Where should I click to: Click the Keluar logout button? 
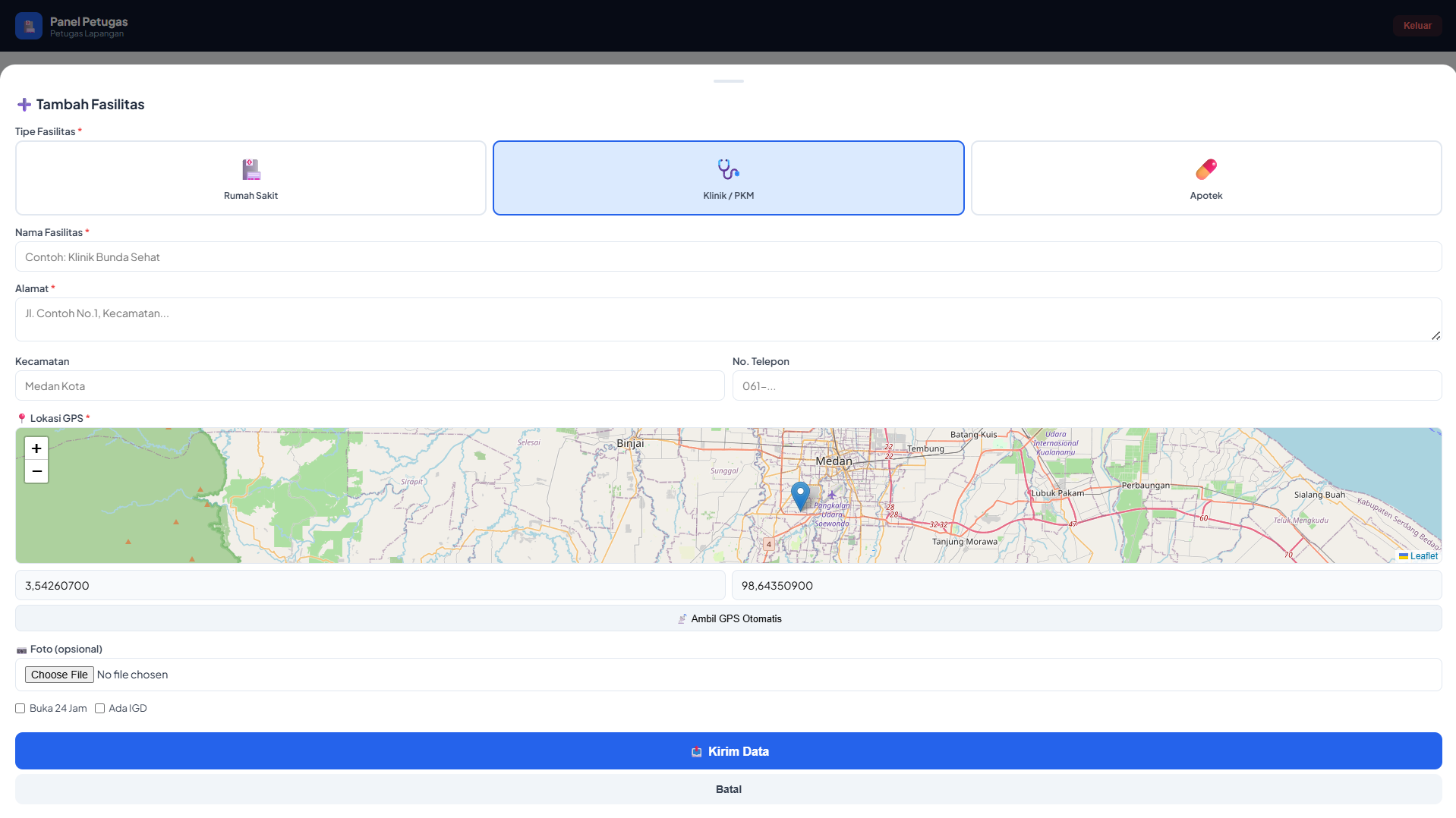[1417, 26]
